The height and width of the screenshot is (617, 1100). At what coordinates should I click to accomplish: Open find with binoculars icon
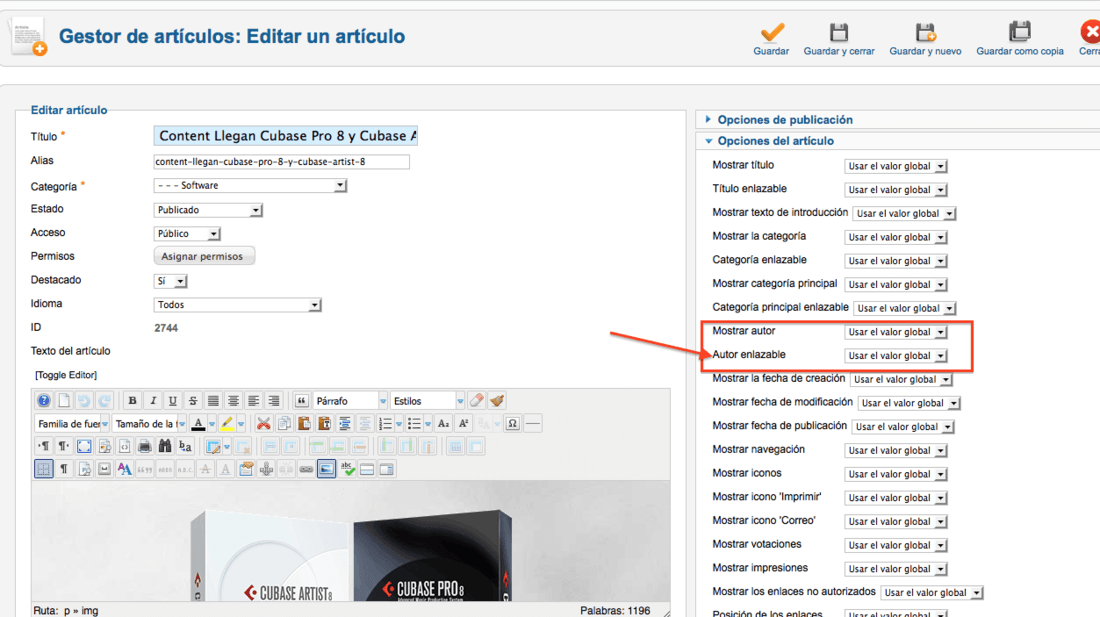click(x=165, y=446)
